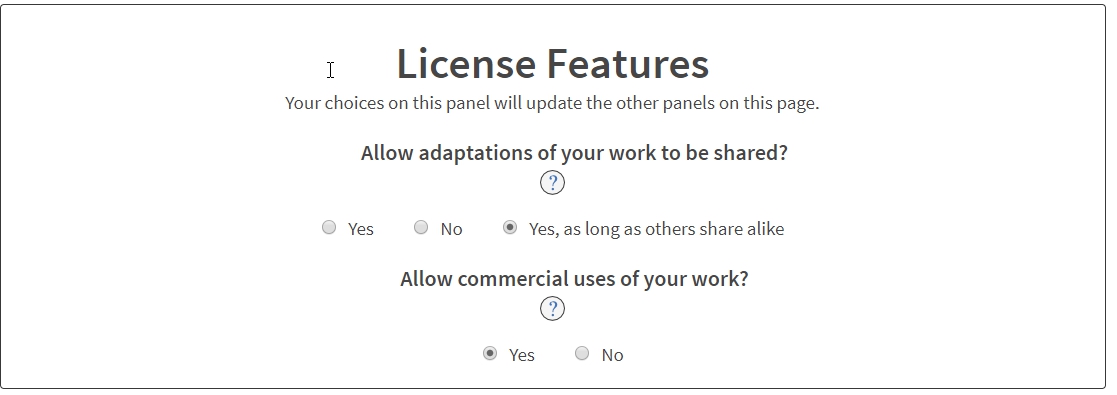Open help icon for commercial uses question

click(x=552, y=309)
